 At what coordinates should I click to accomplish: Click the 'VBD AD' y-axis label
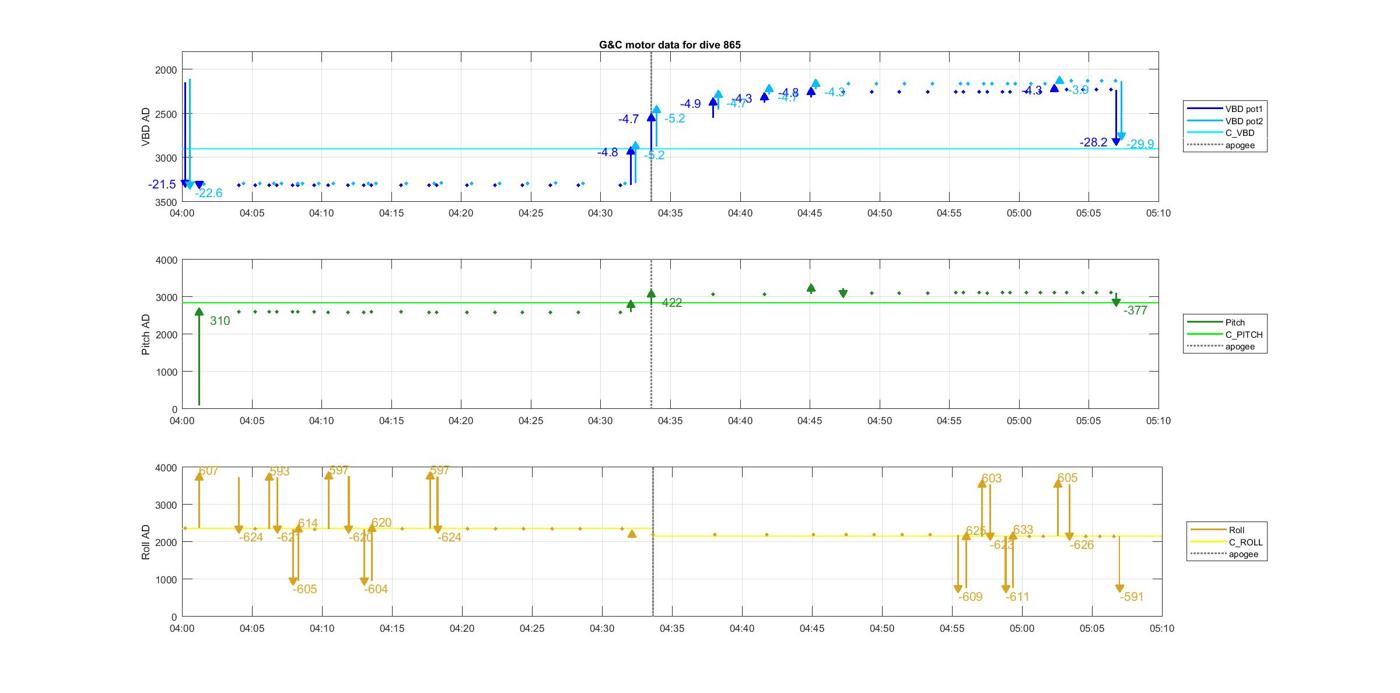pyautogui.click(x=146, y=127)
